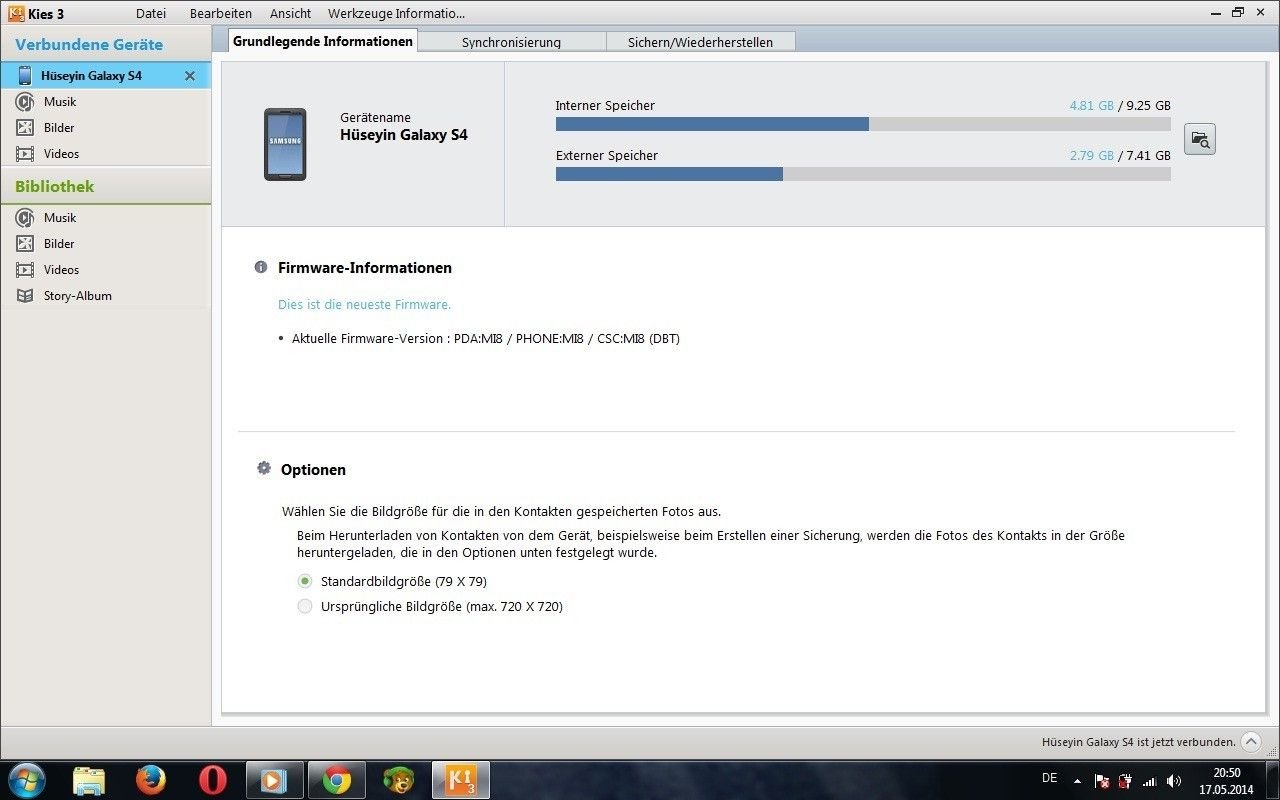The height and width of the screenshot is (800, 1280).
Task: Launch Google Chrome from the taskbar
Action: [x=336, y=780]
